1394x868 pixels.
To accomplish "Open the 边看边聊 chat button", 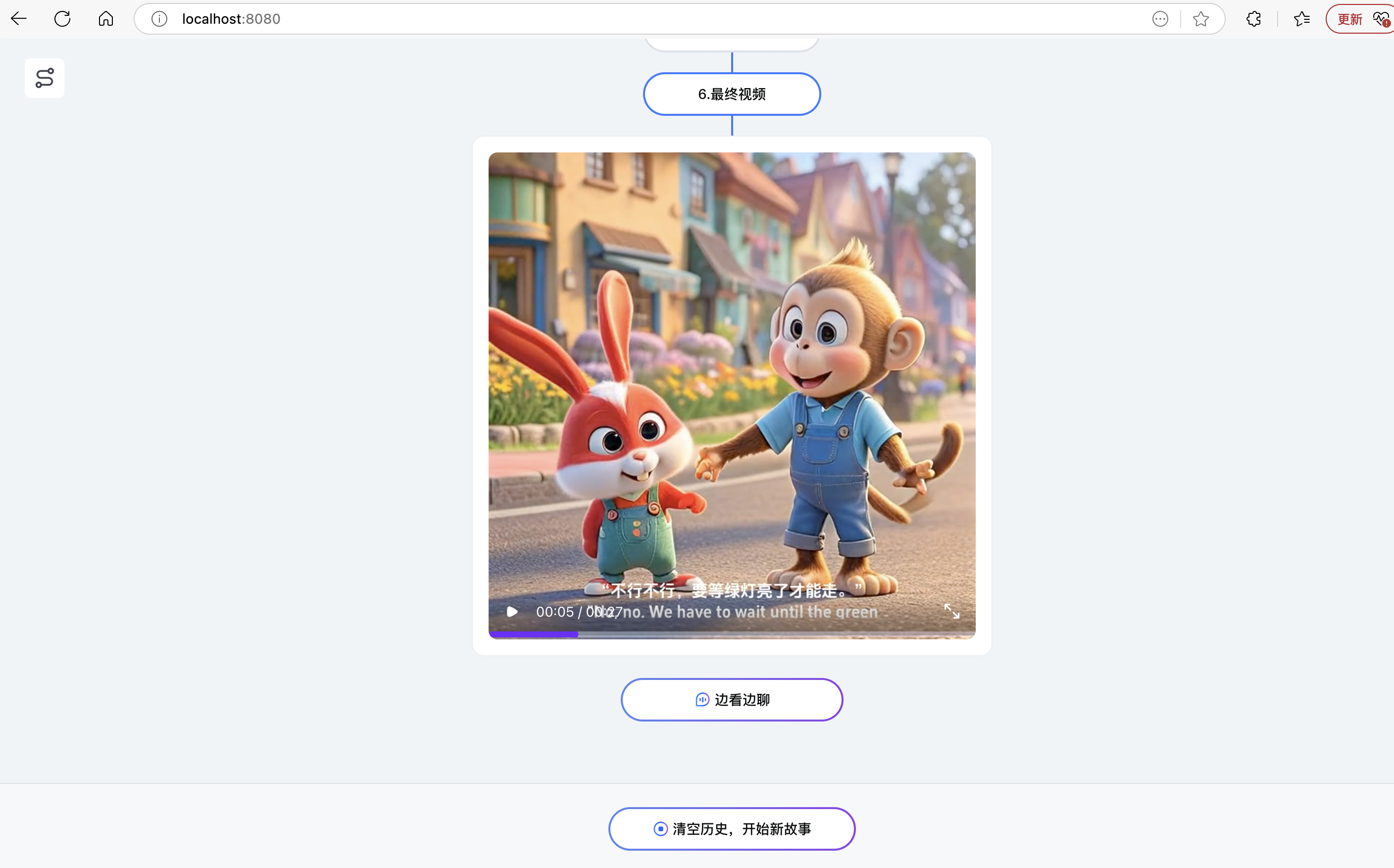I will click(732, 699).
